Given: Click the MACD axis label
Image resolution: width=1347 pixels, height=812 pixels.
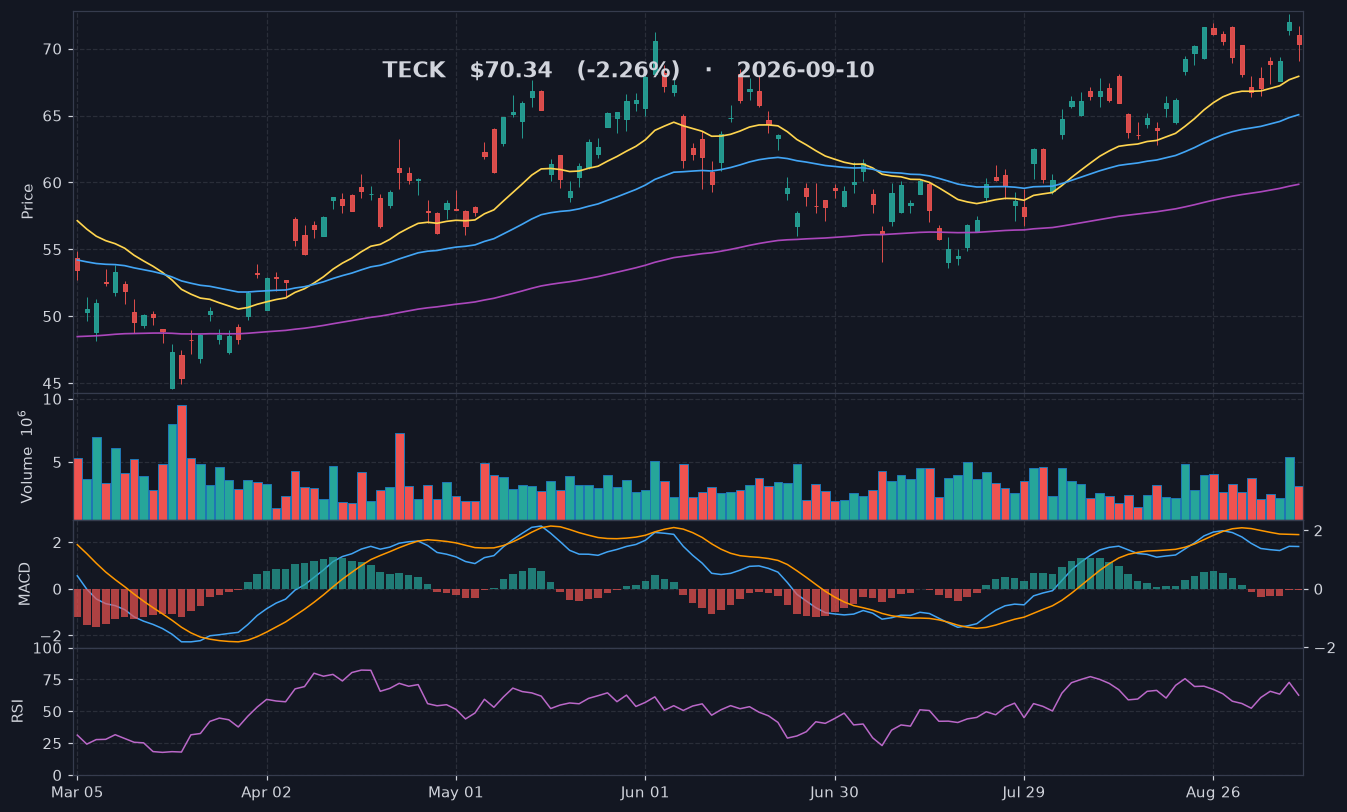Looking at the screenshot, I should (26, 583).
